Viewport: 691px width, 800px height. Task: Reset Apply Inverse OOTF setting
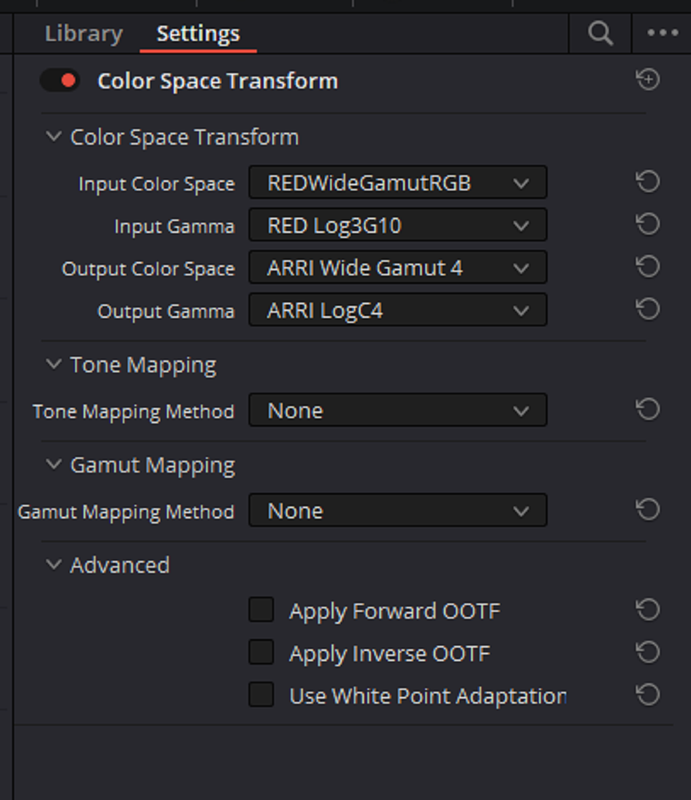click(x=648, y=652)
